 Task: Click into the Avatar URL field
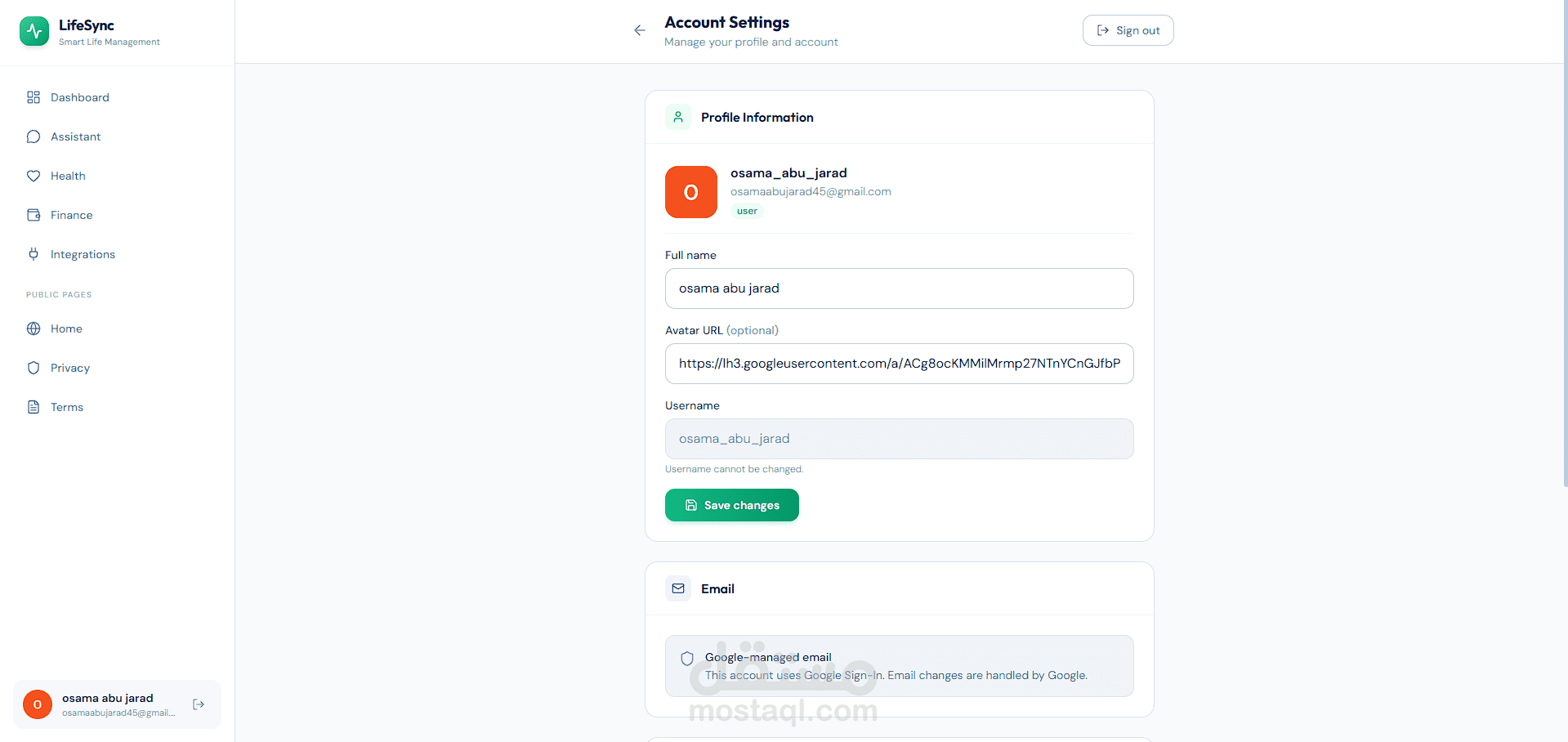(x=899, y=364)
